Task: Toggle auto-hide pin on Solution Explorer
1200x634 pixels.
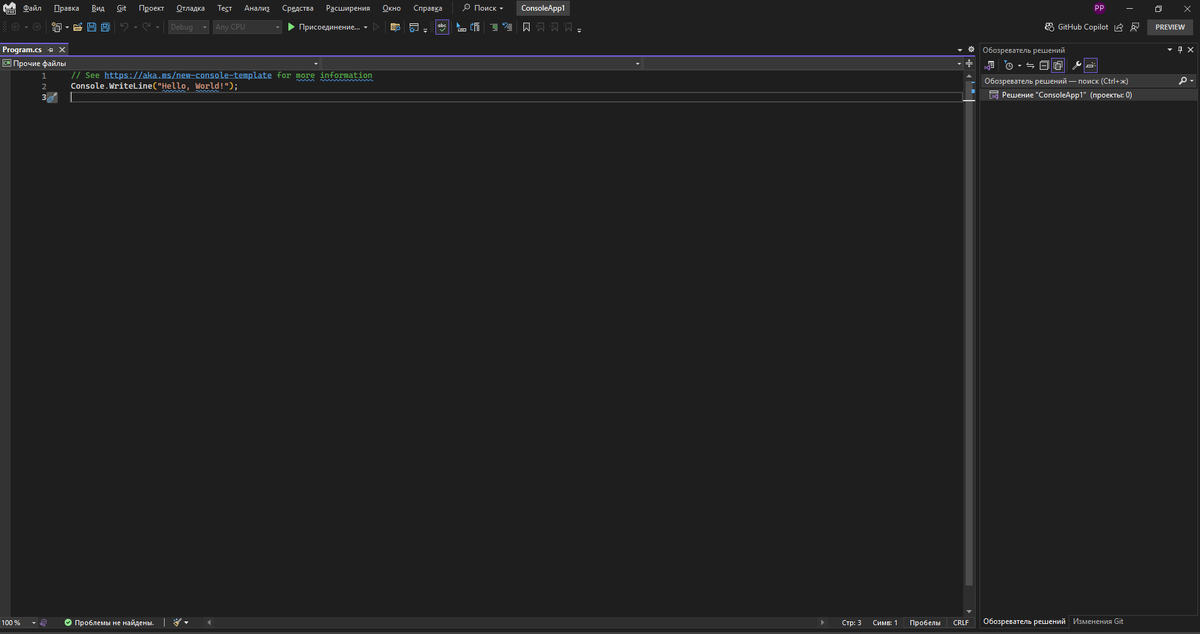Action: [x=1180, y=49]
